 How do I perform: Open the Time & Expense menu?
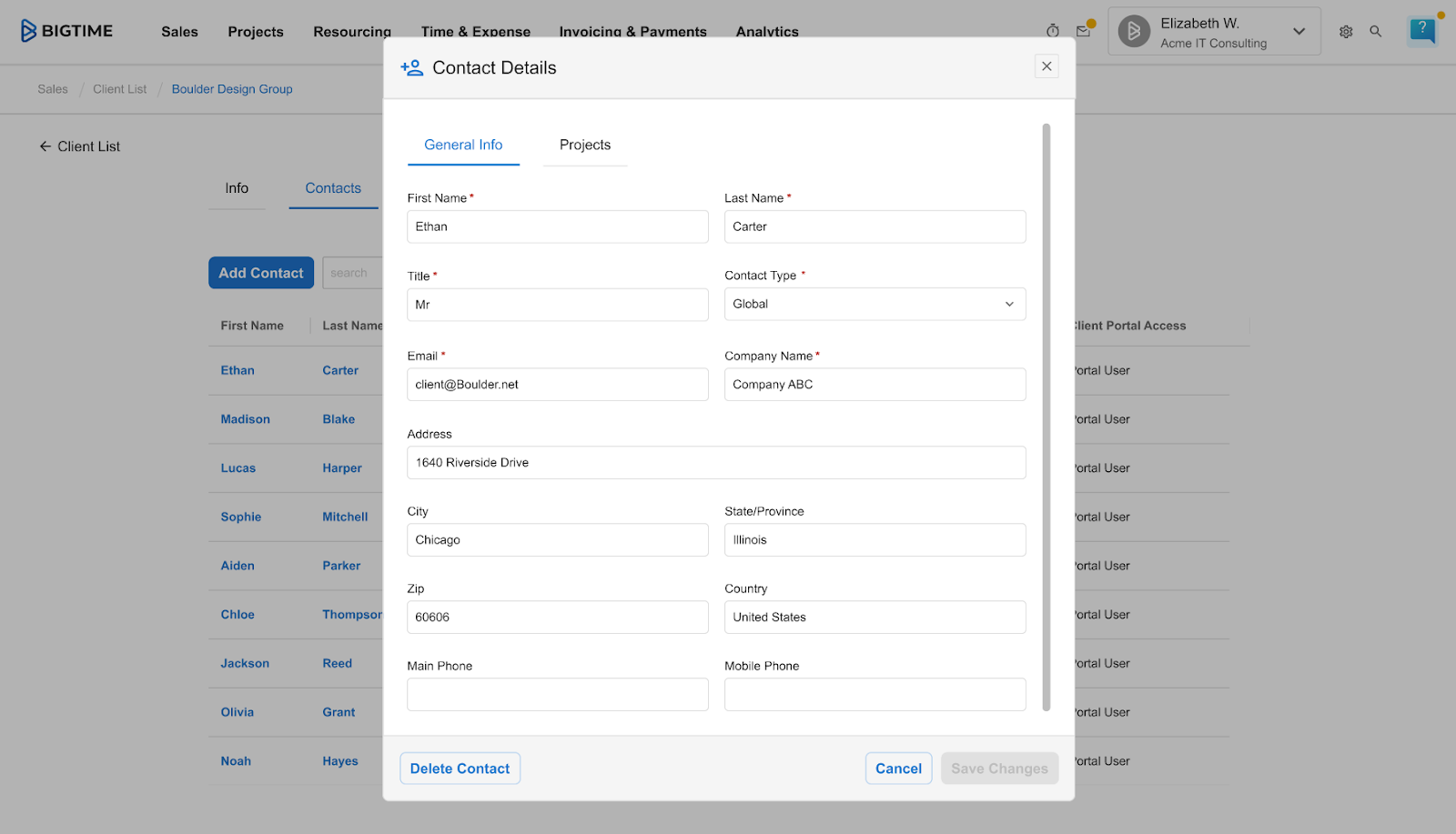[475, 31]
